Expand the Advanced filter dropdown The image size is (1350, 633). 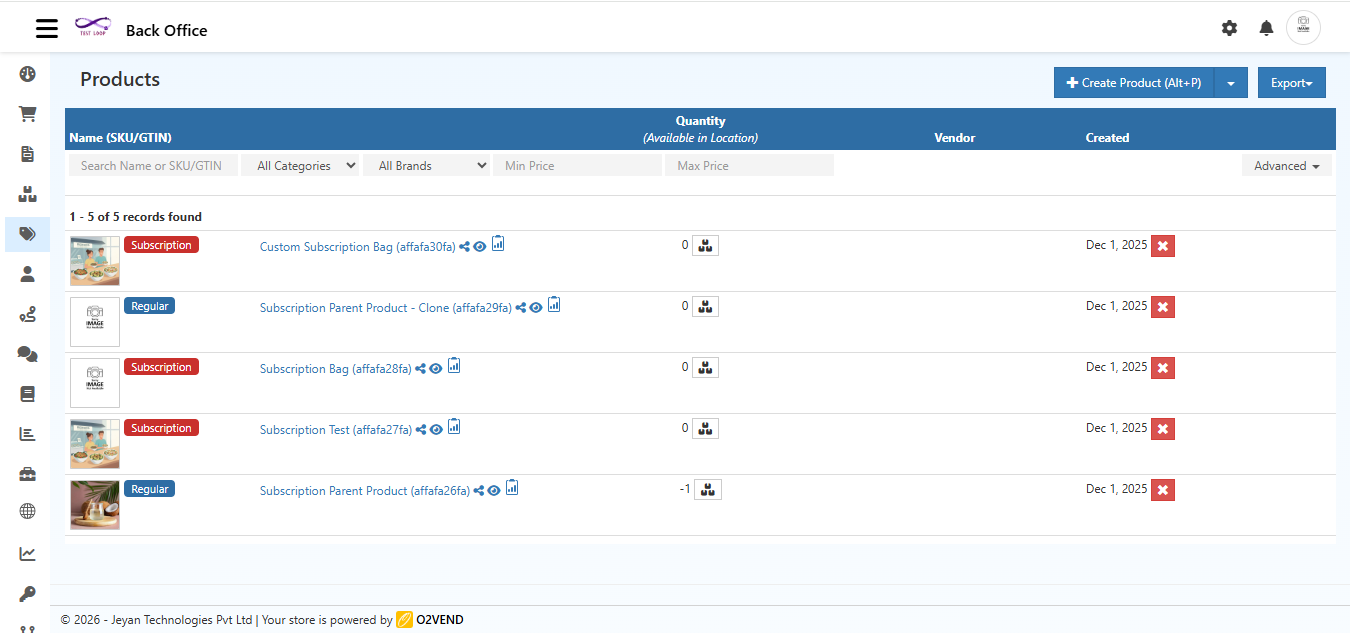(1287, 165)
